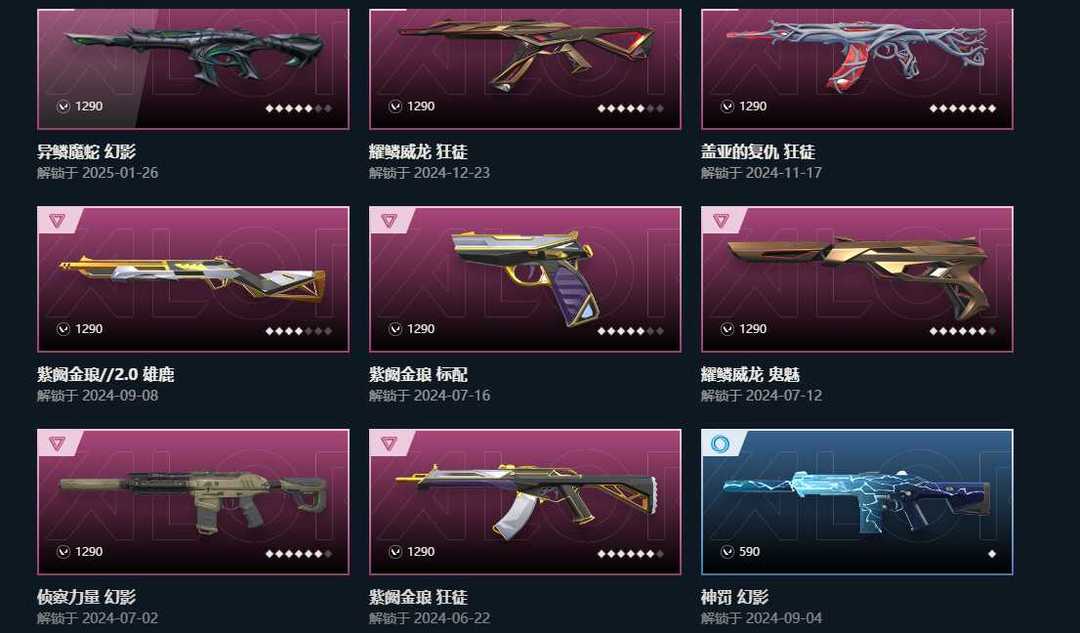
Task: Click the VP currency icon on 异鳞魔蛇 幻影 card
Action: click(x=63, y=106)
